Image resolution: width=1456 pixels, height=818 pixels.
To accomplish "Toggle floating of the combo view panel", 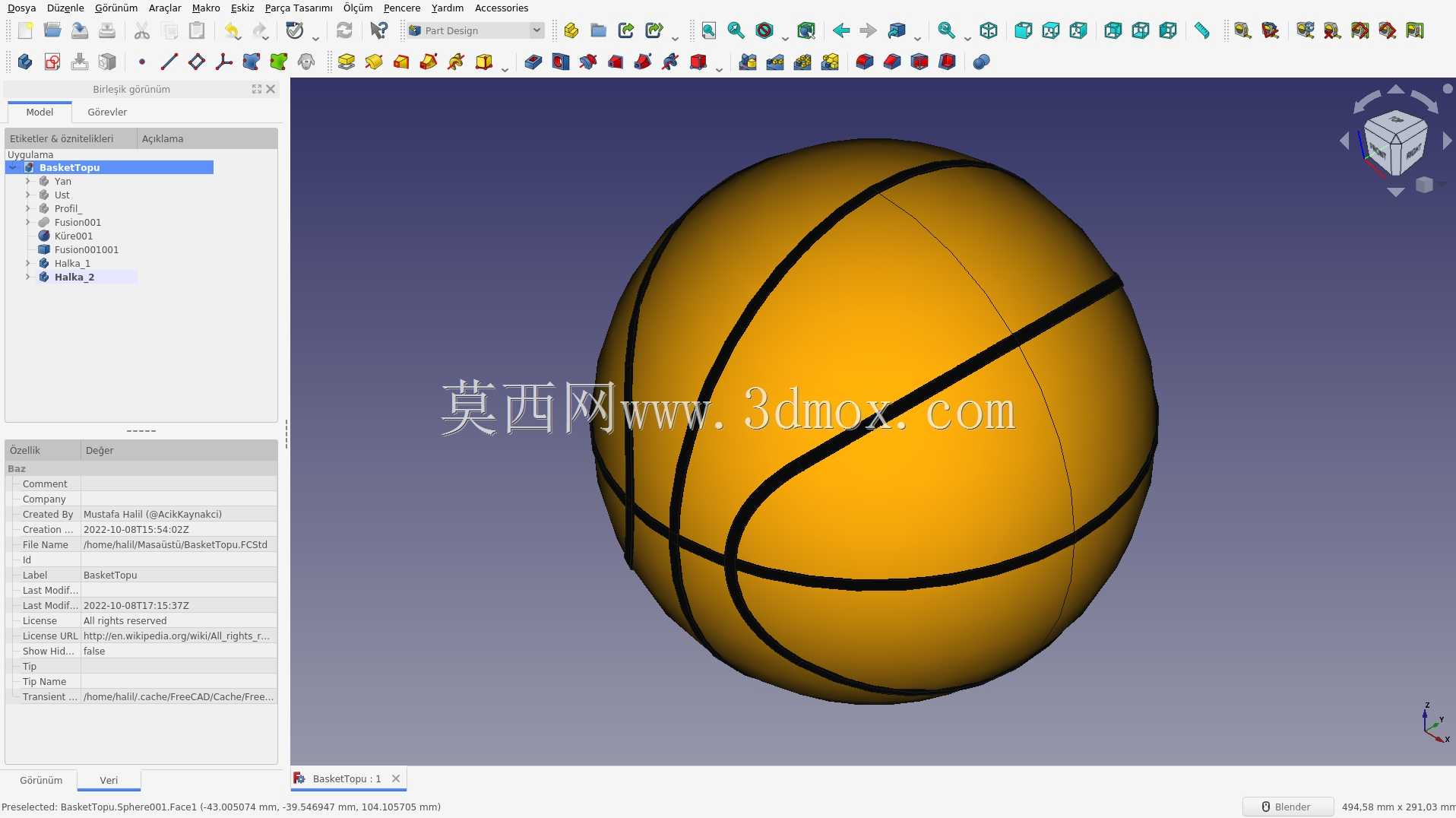I will (257, 89).
